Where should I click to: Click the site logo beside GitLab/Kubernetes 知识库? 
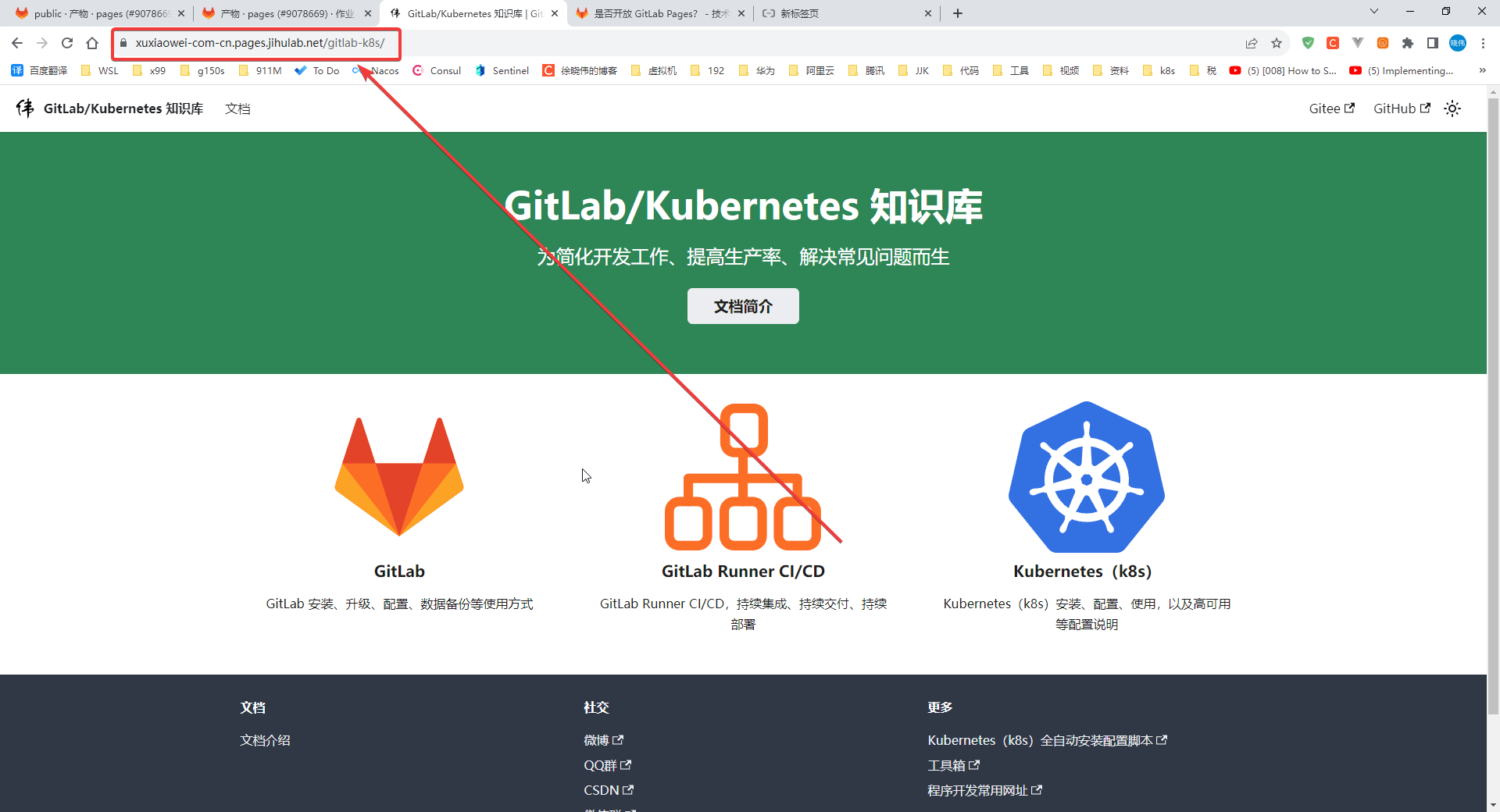pyautogui.click(x=25, y=108)
